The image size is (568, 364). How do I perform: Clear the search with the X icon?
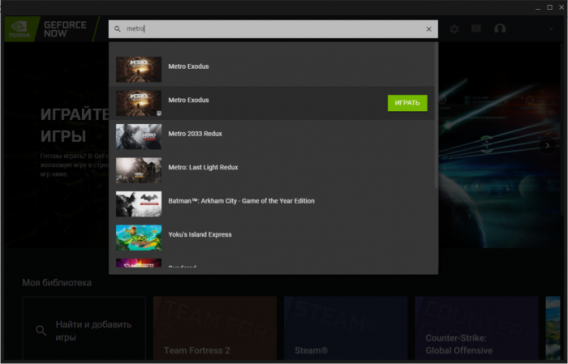click(x=429, y=29)
